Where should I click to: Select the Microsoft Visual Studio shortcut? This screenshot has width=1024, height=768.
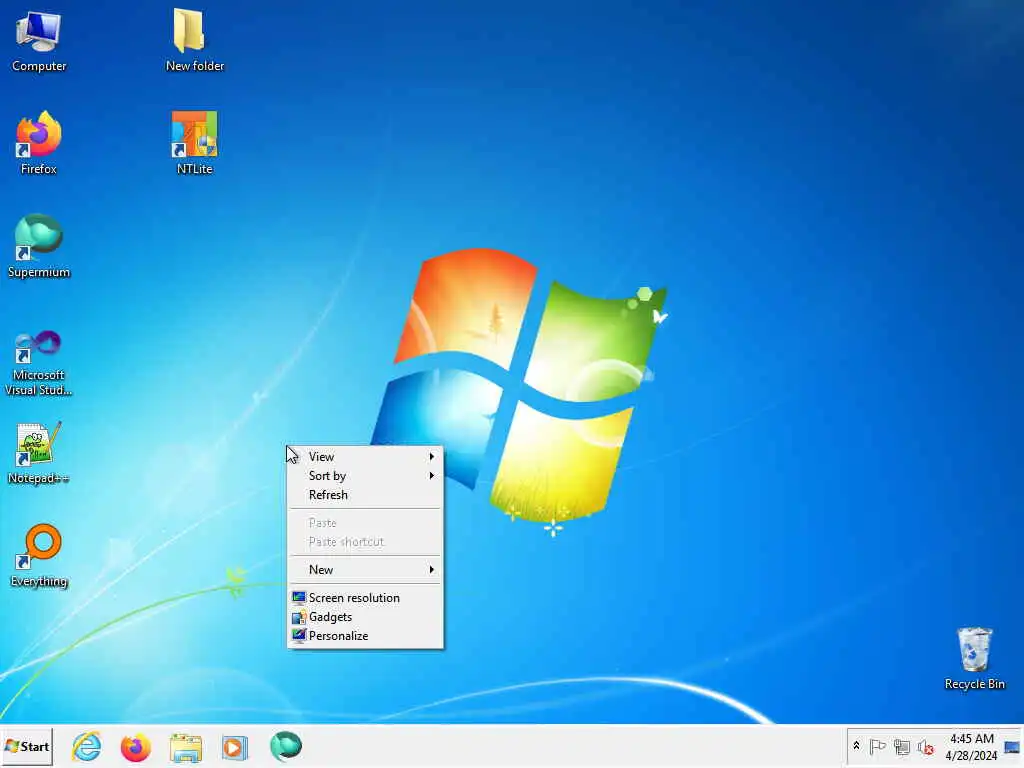point(39,363)
